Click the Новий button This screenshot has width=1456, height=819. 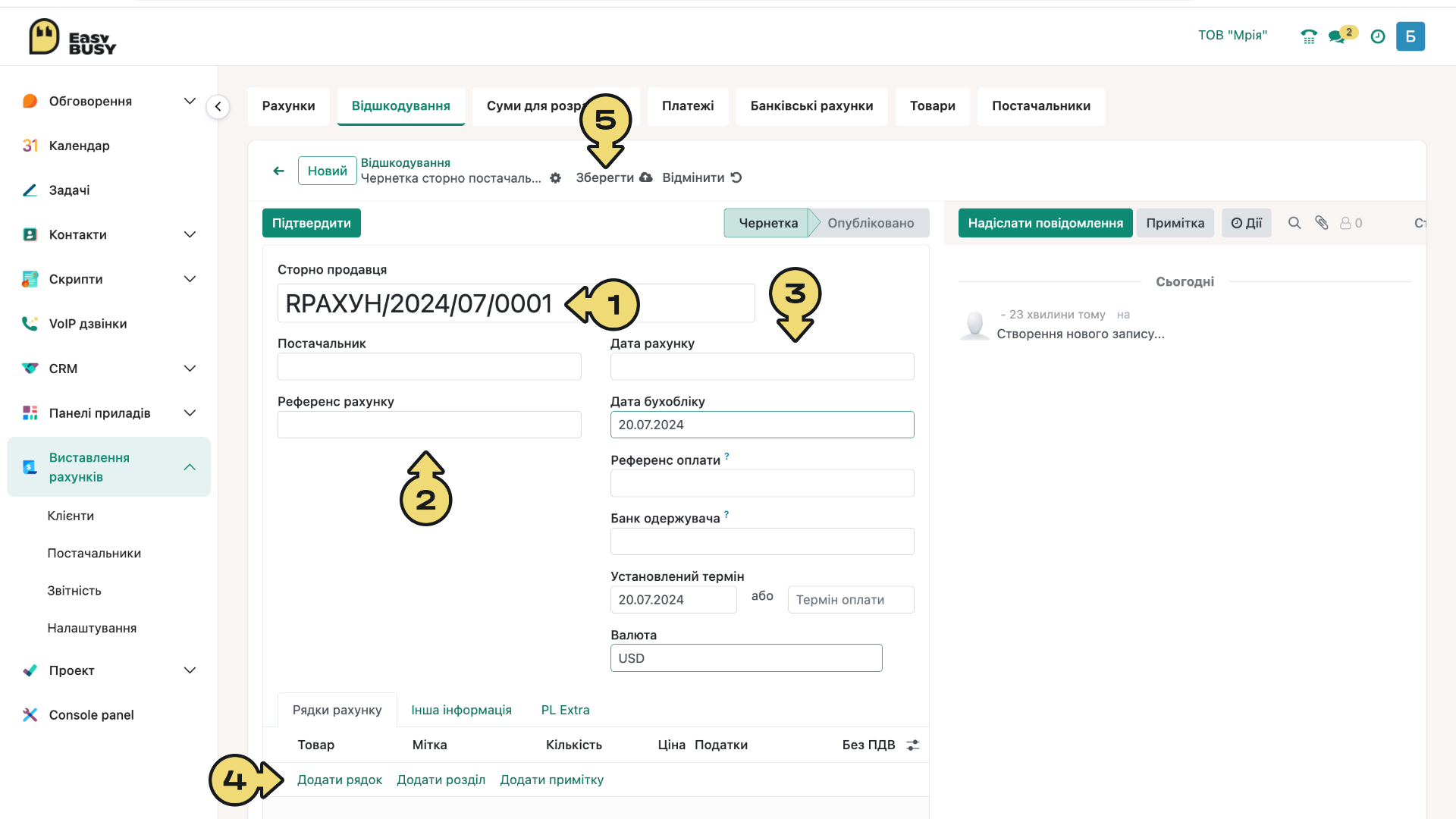(328, 171)
